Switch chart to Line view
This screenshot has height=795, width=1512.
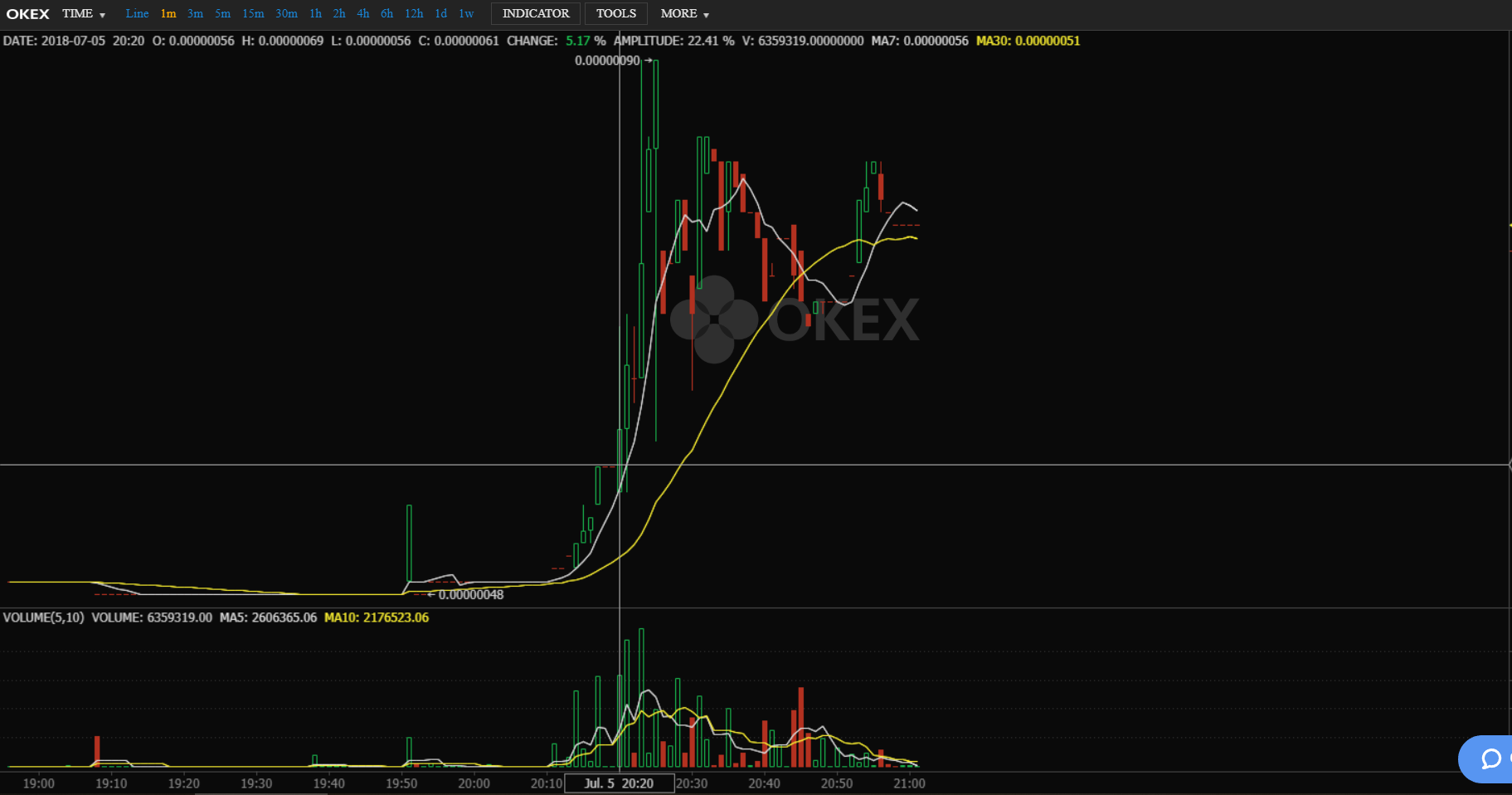[x=137, y=13]
